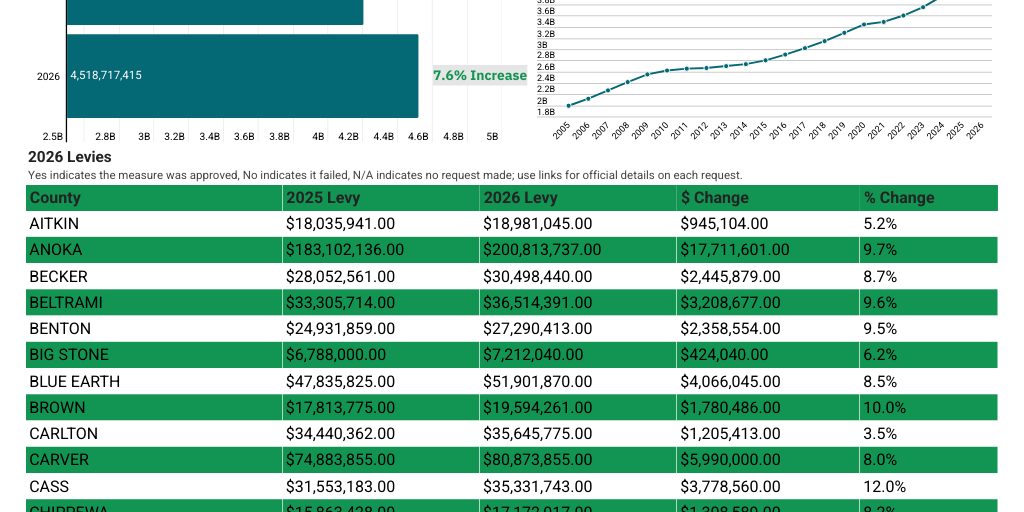
Task: Select the 2026 bar in the bar chart
Action: pos(242,76)
